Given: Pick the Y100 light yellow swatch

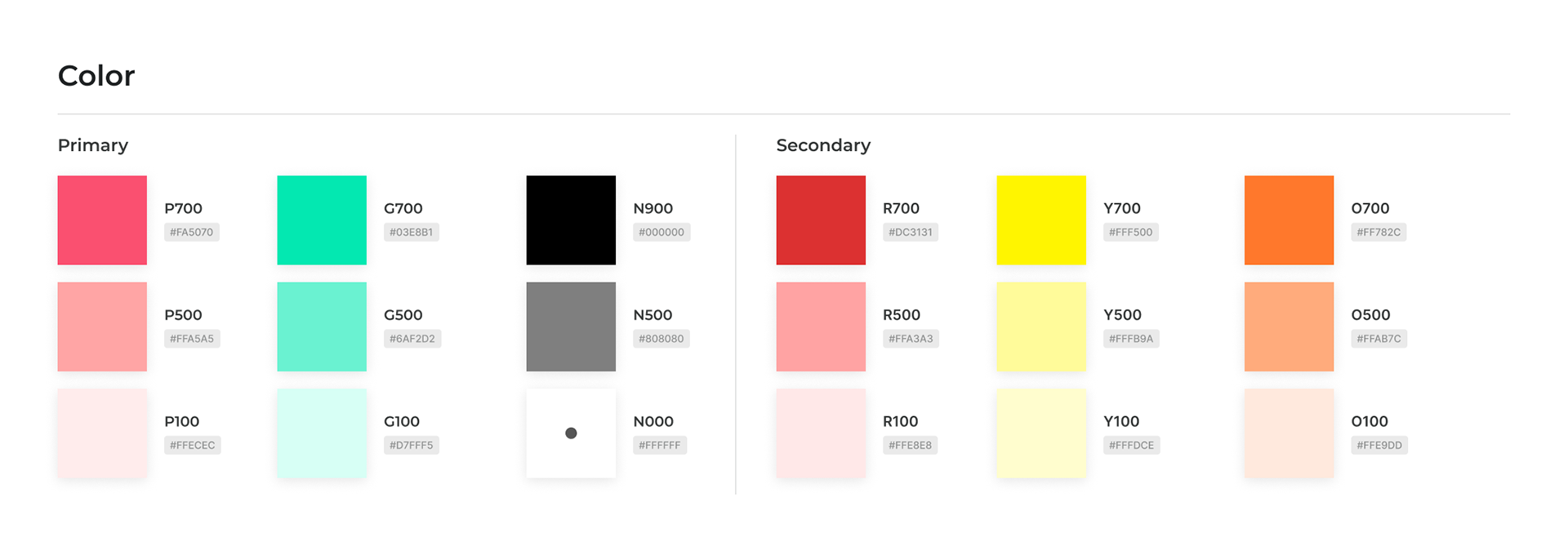Looking at the screenshot, I should [x=1041, y=433].
